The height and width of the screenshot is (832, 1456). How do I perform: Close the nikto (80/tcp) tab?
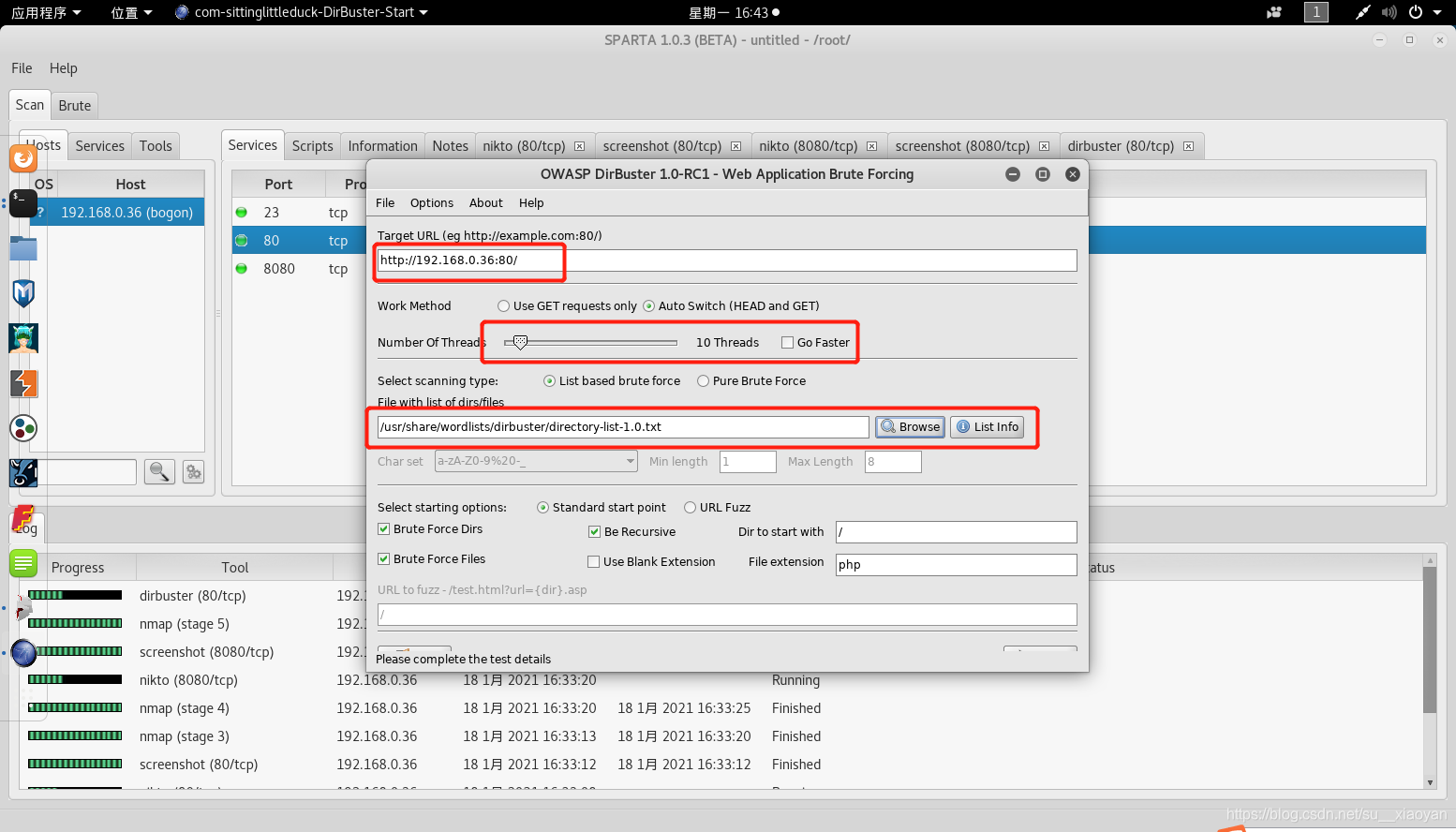580,146
